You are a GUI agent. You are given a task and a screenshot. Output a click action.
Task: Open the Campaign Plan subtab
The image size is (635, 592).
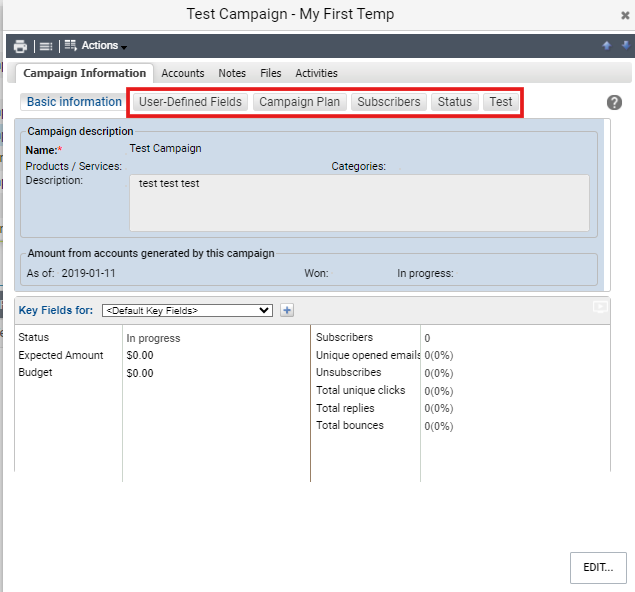click(299, 102)
